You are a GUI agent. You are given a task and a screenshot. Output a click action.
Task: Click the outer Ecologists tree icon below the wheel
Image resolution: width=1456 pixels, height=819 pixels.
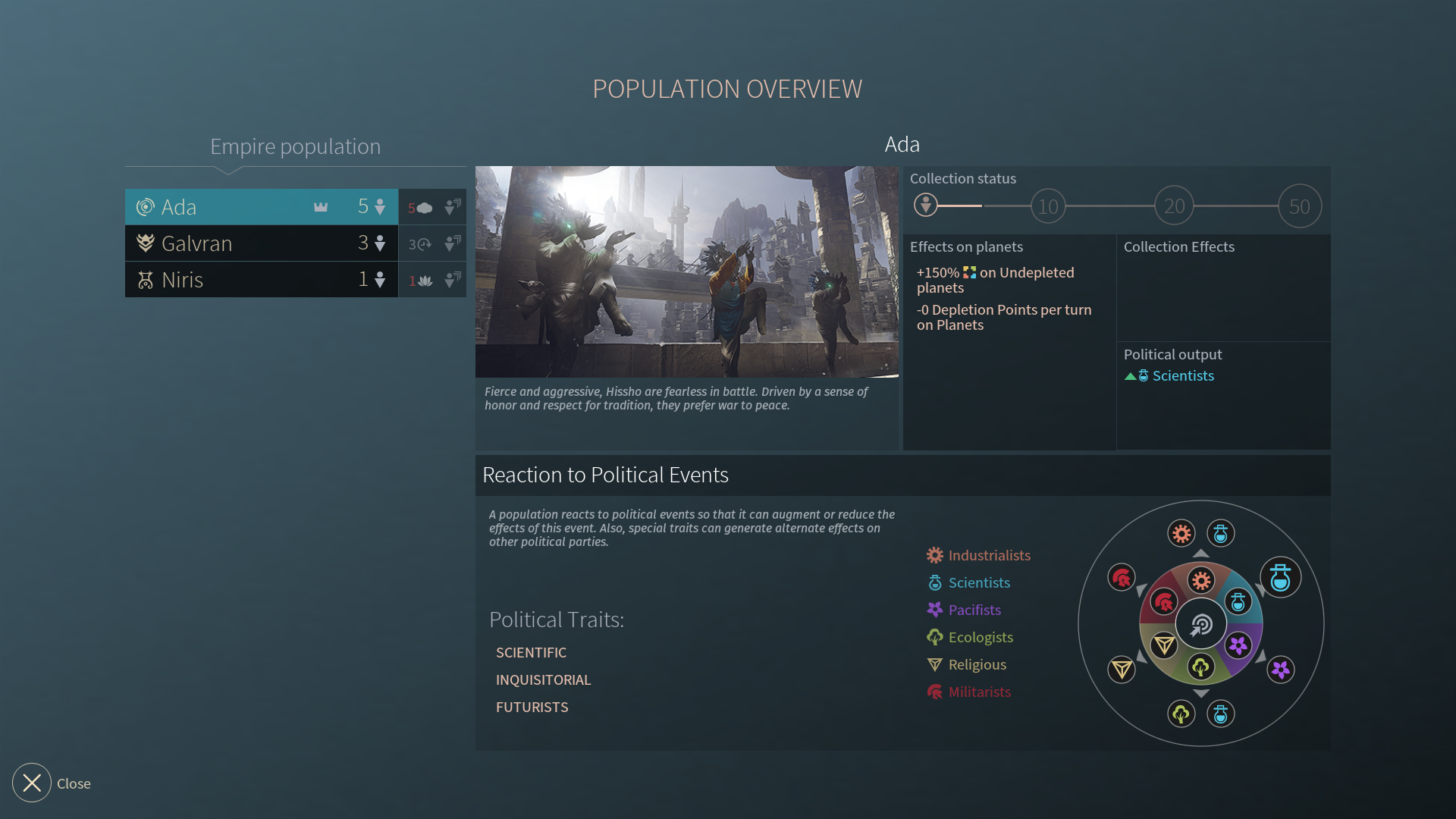tap(1181, 714)
